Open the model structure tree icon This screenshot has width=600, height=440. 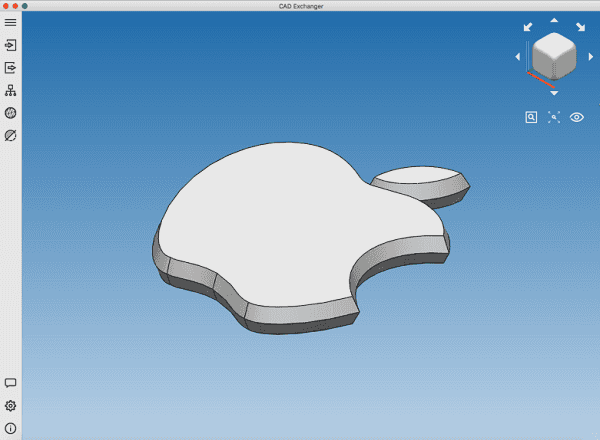point(10,90)
